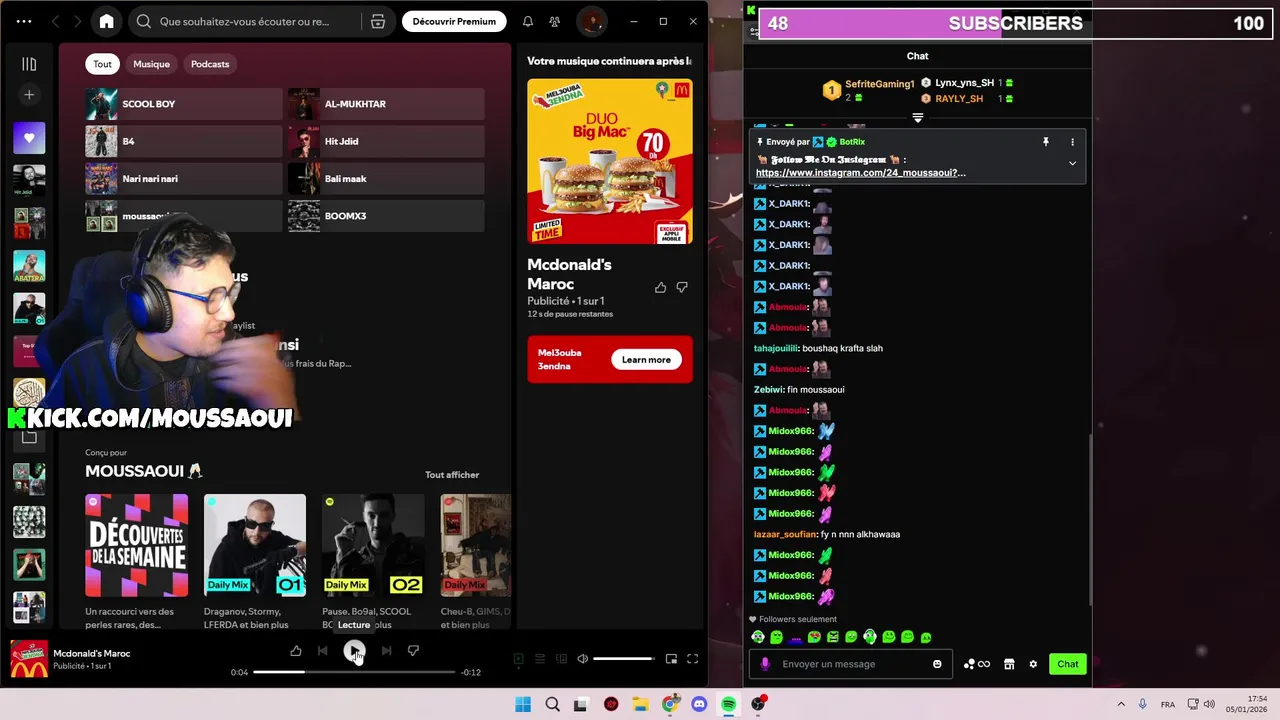This screenshot has height=720, width=1280.
Task: Click SefriteGaming1 in leaderboard
Action: coord(880,84)
